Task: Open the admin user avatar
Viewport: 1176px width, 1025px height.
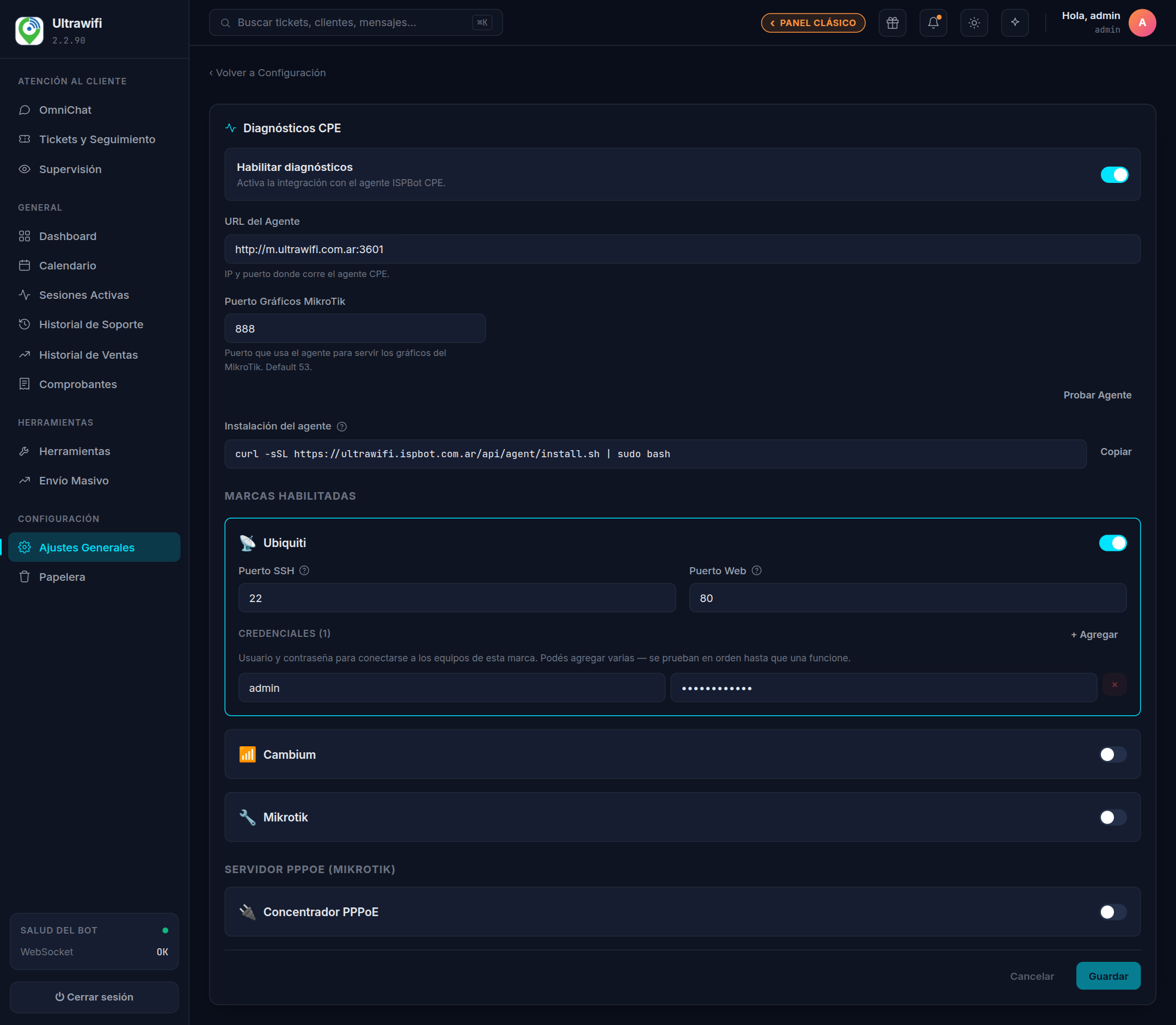Action: (x=1142, y=23)
